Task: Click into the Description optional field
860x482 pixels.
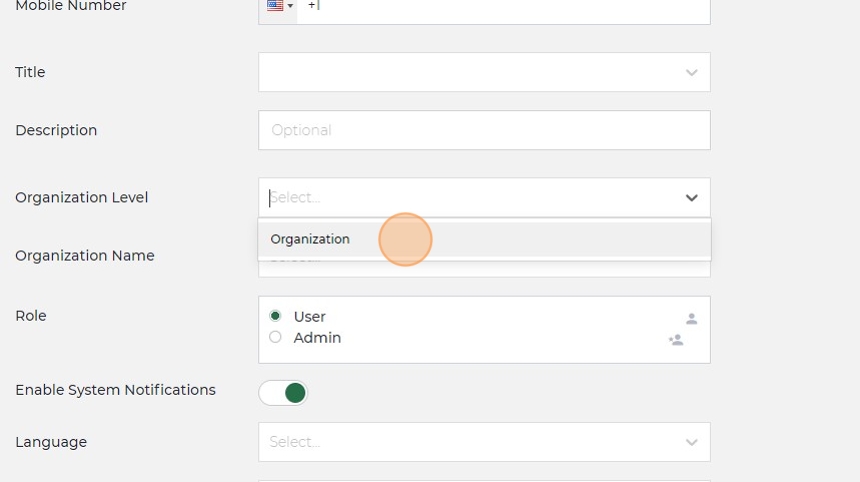Action: [484, 130]
